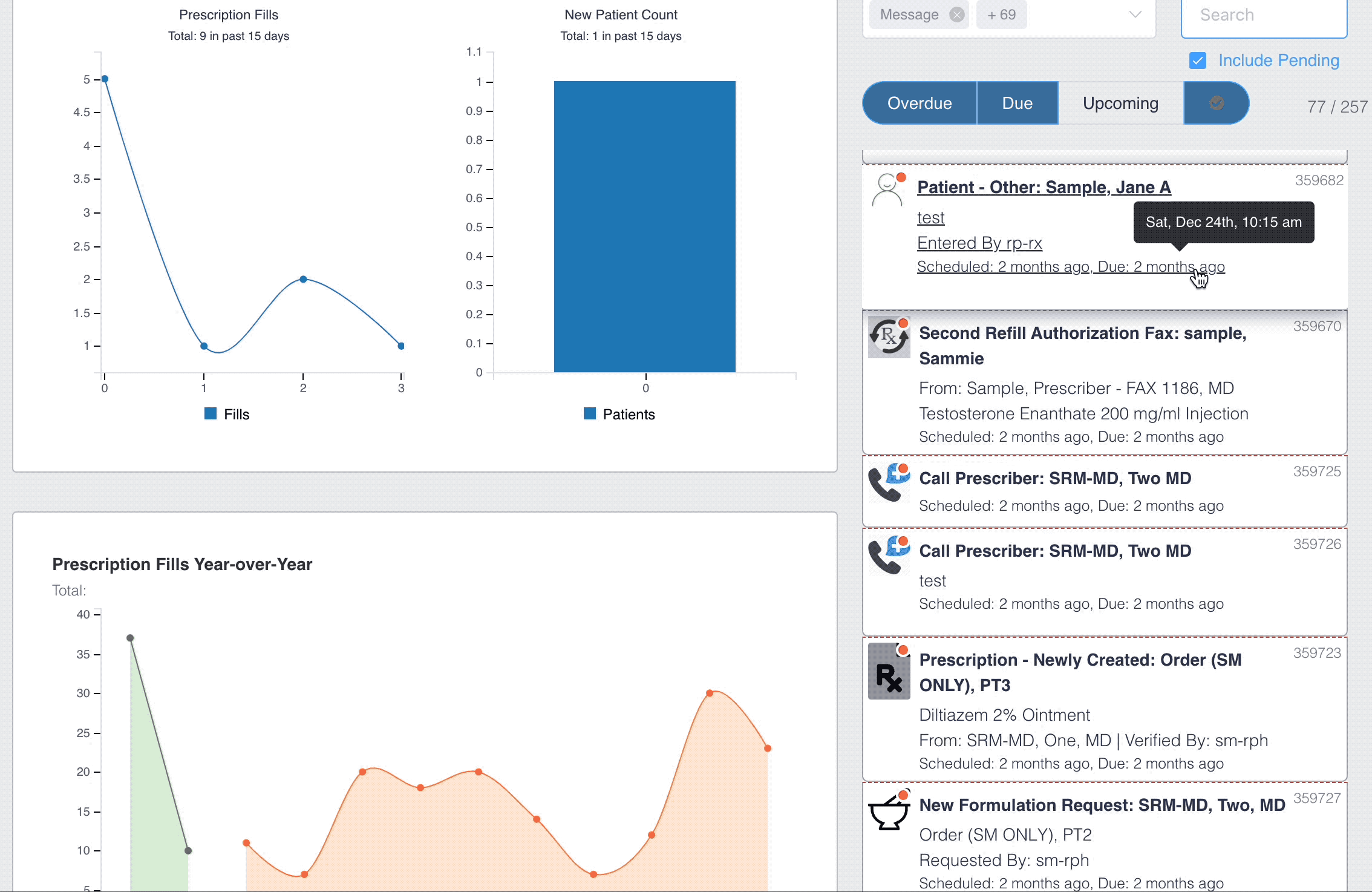
Task: Click the refill authorization Rx icon
Action: click(x=889, y=337)
